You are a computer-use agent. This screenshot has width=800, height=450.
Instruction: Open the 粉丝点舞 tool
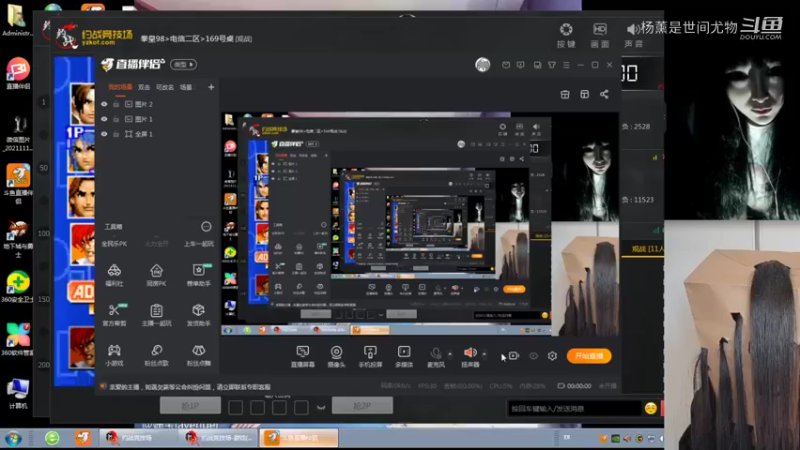pyautogui.click(x=198, y=355)
